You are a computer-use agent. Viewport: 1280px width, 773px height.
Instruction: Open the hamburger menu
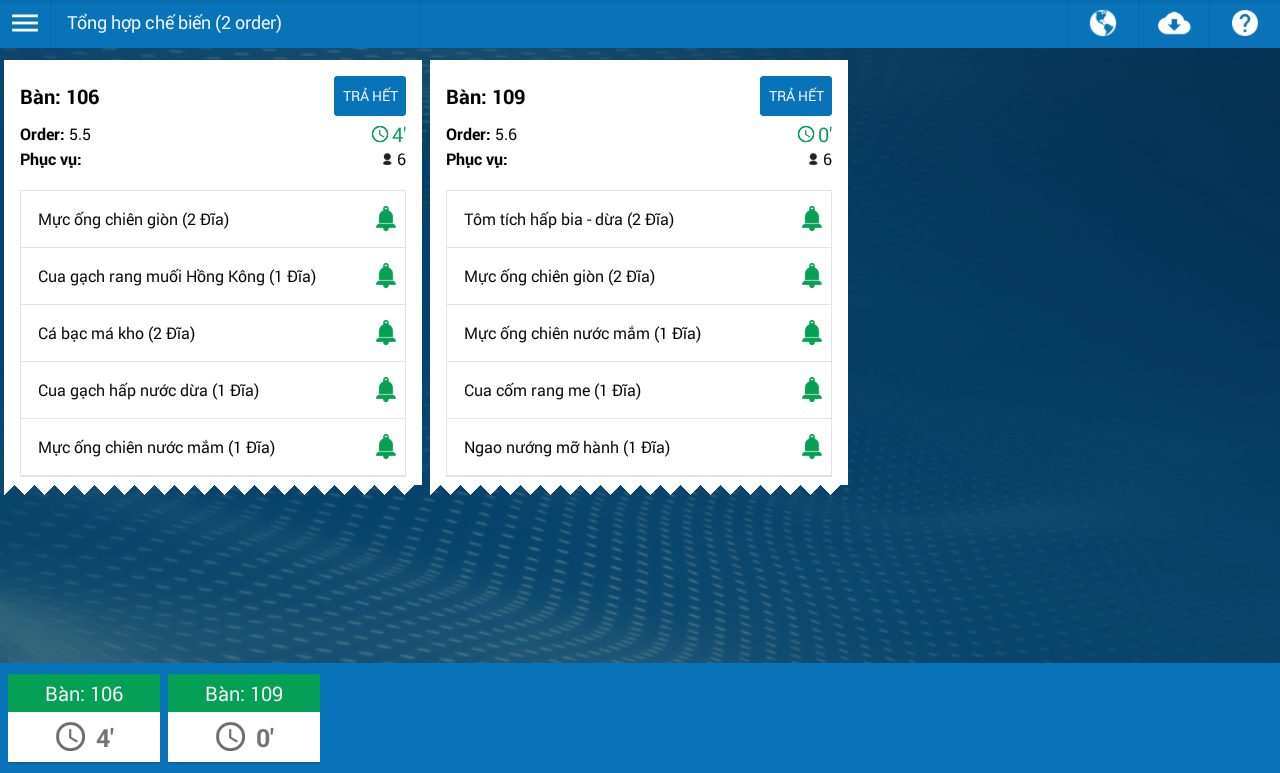click(x=25, y=23)
